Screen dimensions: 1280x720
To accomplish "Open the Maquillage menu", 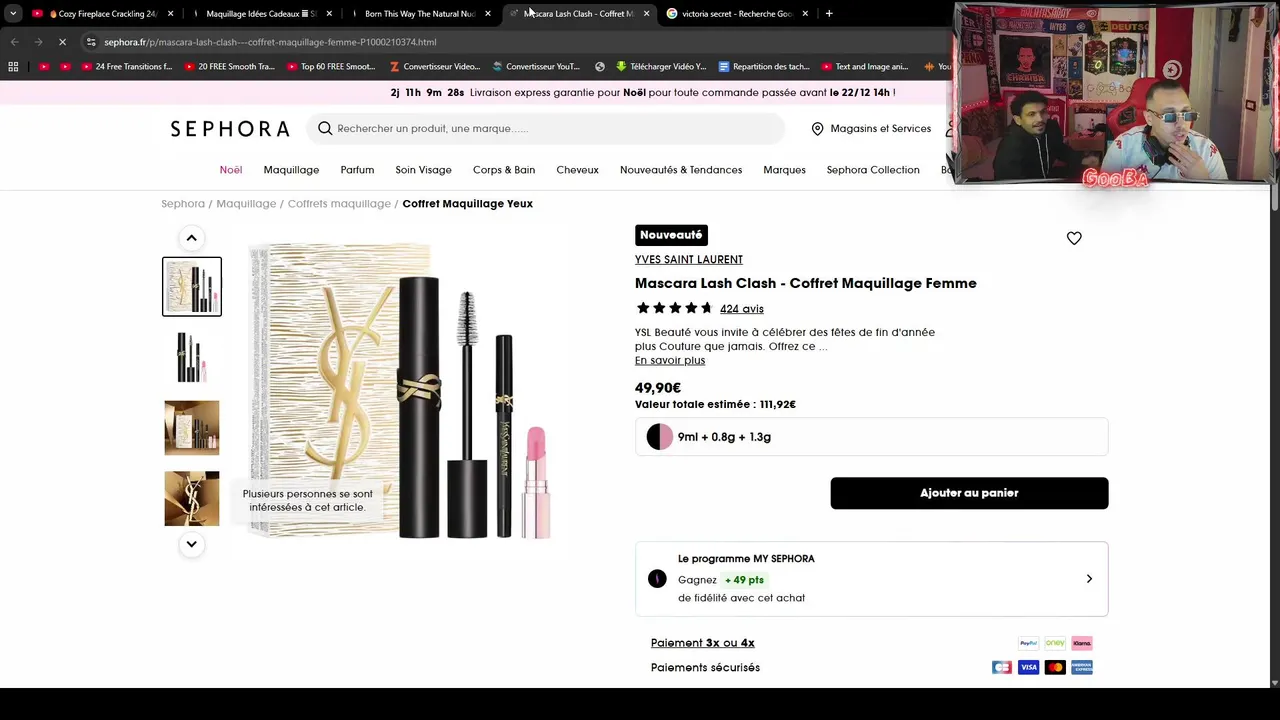I will [x=291, y=170].
